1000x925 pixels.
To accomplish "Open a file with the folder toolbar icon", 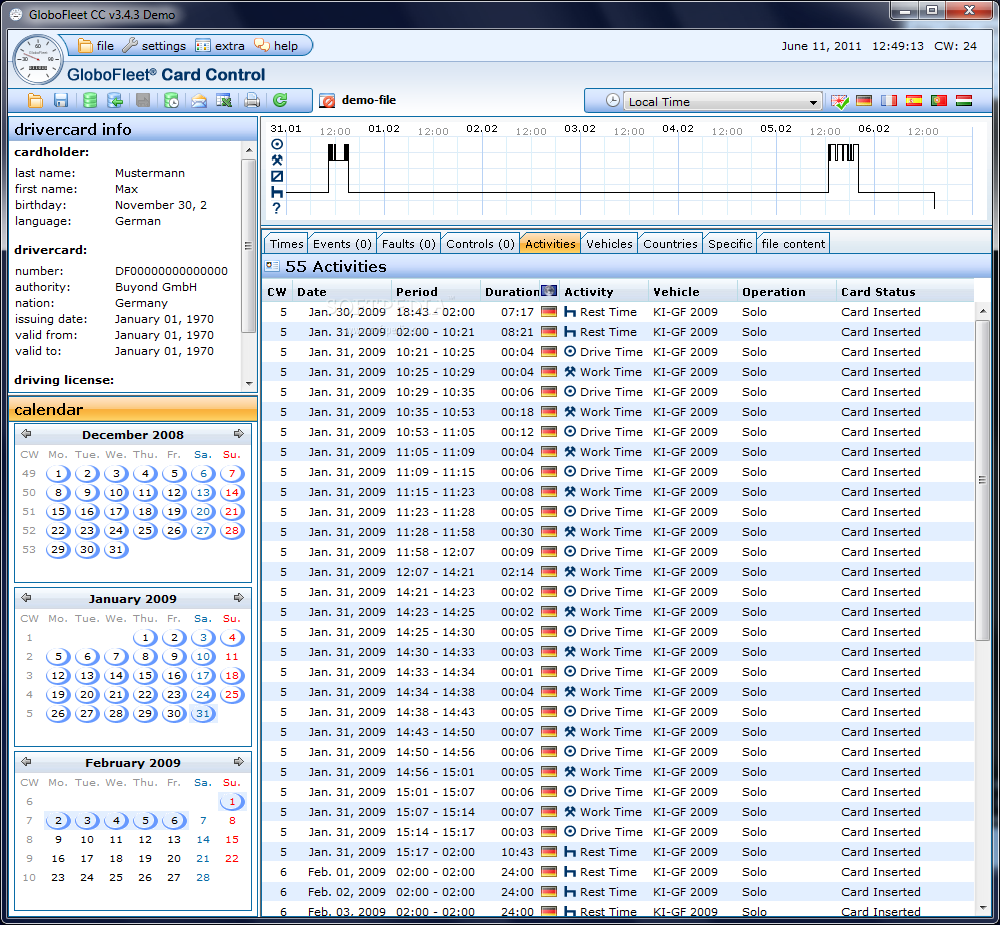I will point(35,101).
